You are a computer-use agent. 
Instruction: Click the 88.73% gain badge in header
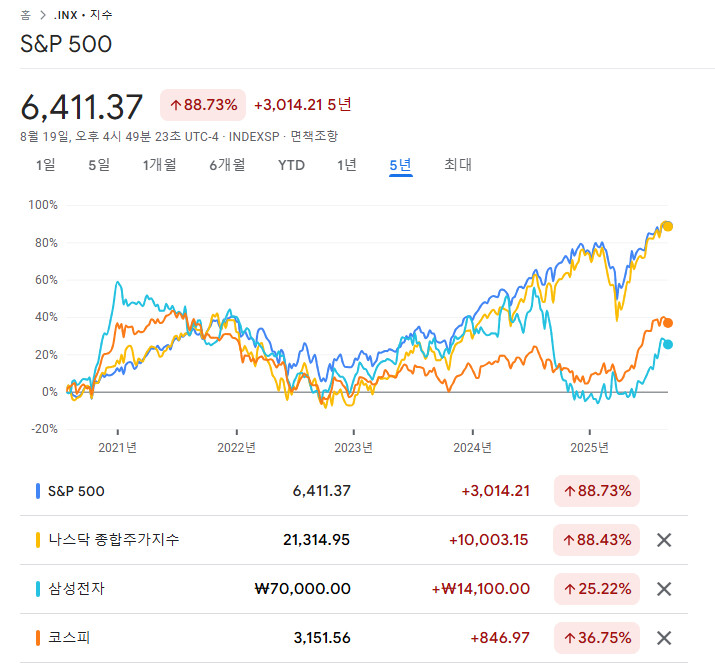click(x=203, y=105)
